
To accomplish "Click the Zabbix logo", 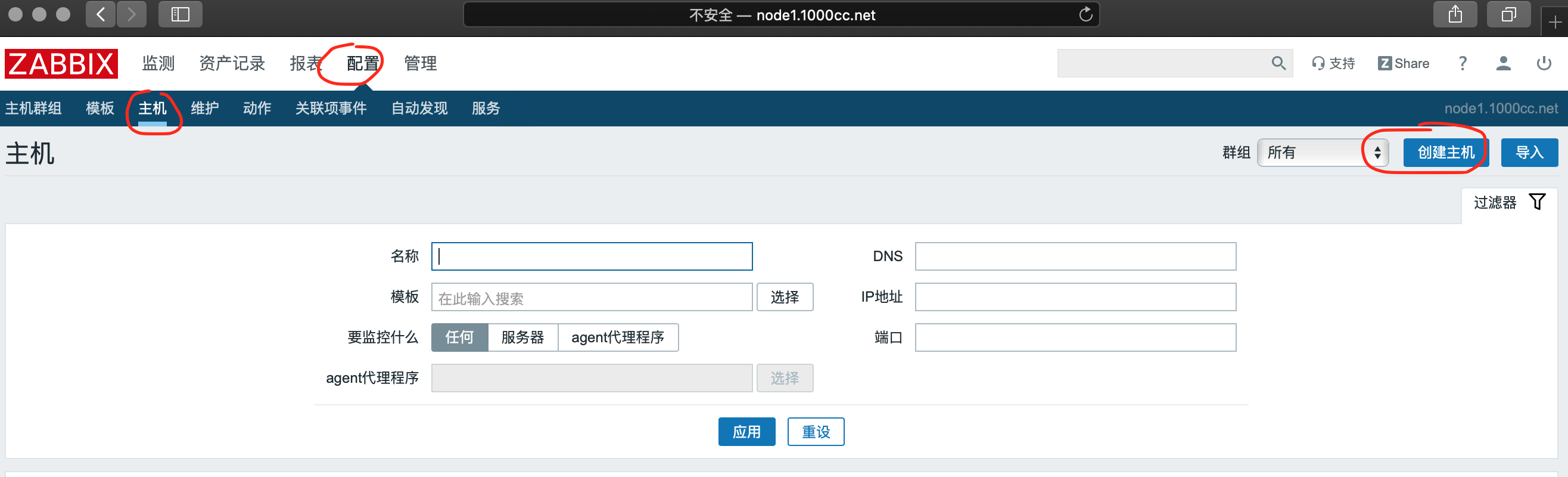I will (x=61, y=63).
